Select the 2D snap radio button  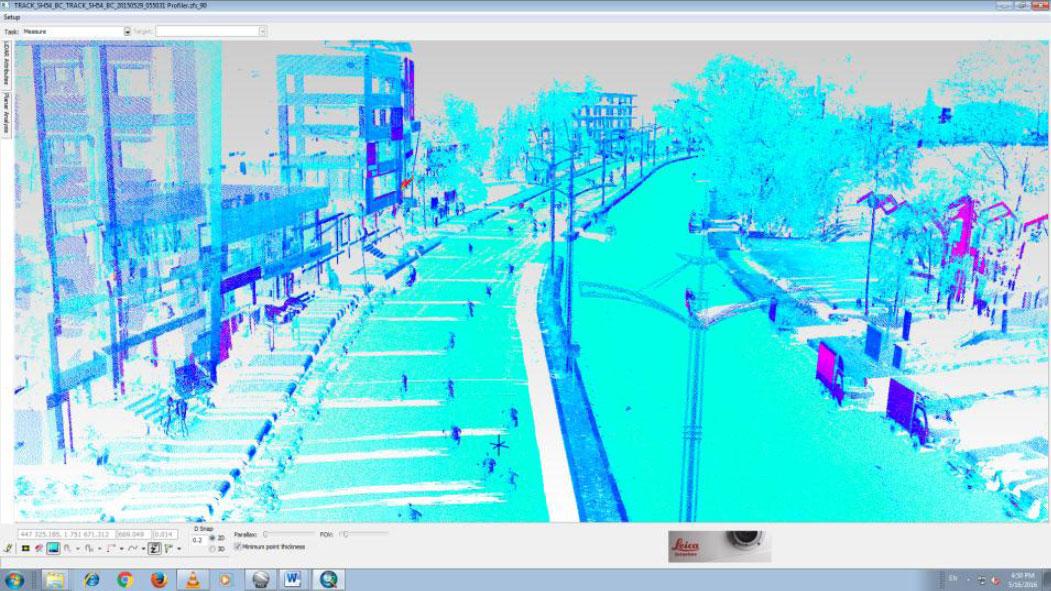[x=211, y=537]
